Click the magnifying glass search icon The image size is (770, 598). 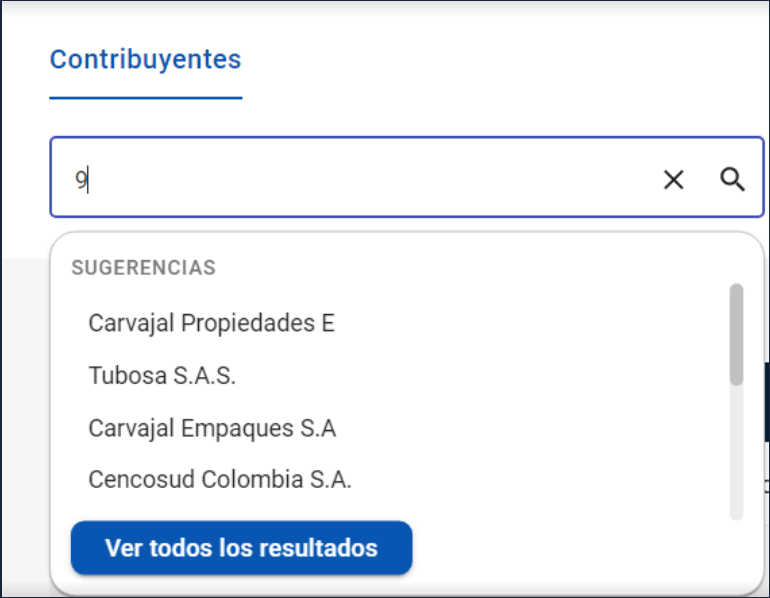point(732,179)
